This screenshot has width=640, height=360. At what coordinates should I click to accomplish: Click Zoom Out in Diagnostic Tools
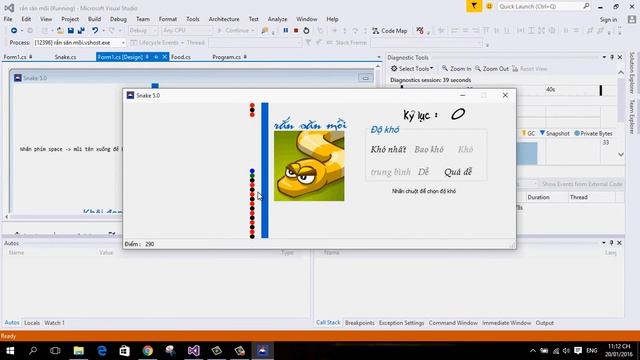491,69
